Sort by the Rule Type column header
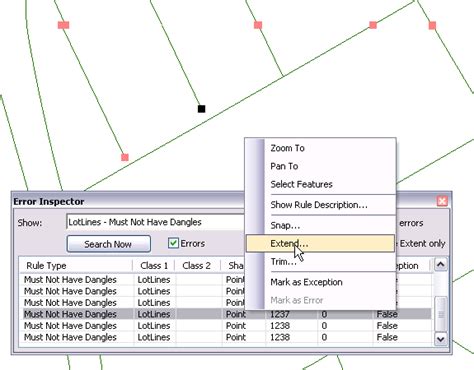The image size is (474, 370). pos(76,265)
